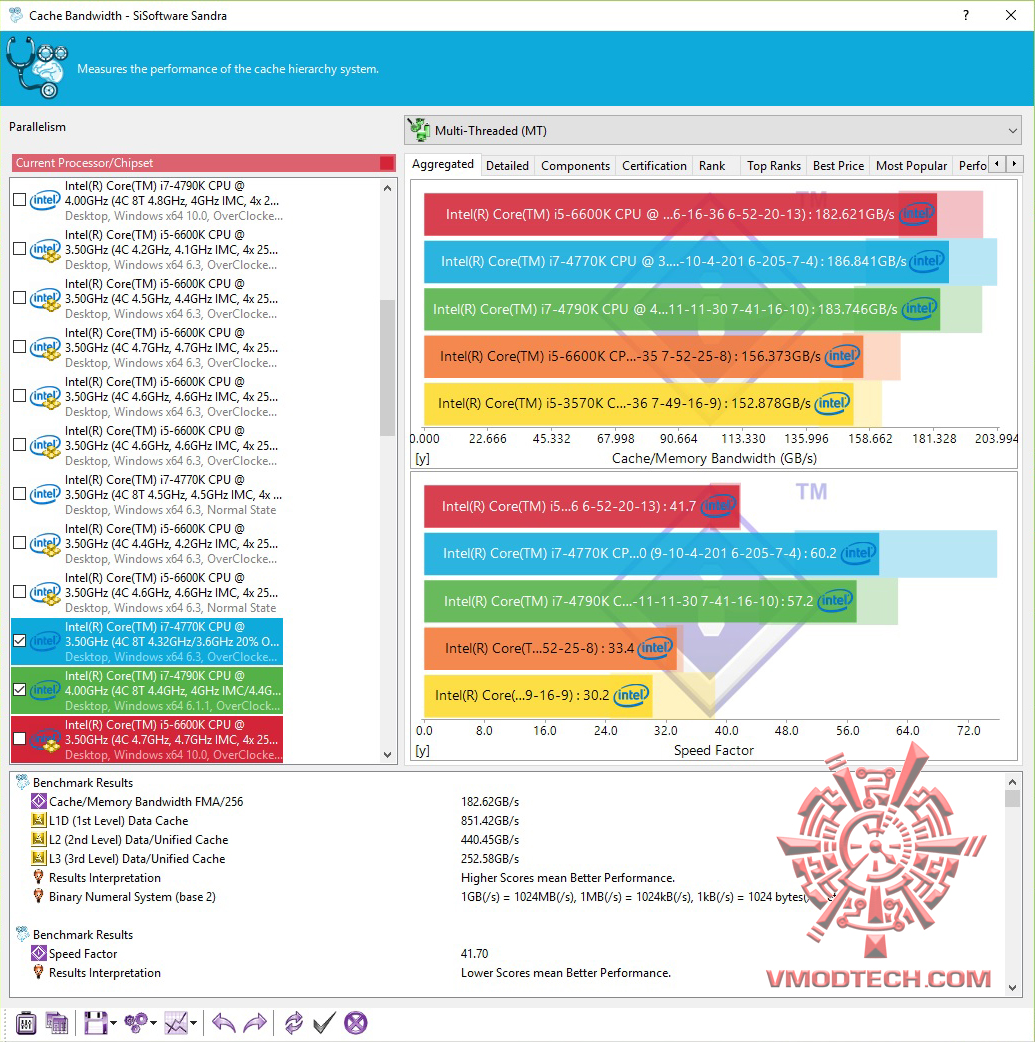Click the copy results tables icon
Screen dimensions: 1035x1042
click(57, 1023)
